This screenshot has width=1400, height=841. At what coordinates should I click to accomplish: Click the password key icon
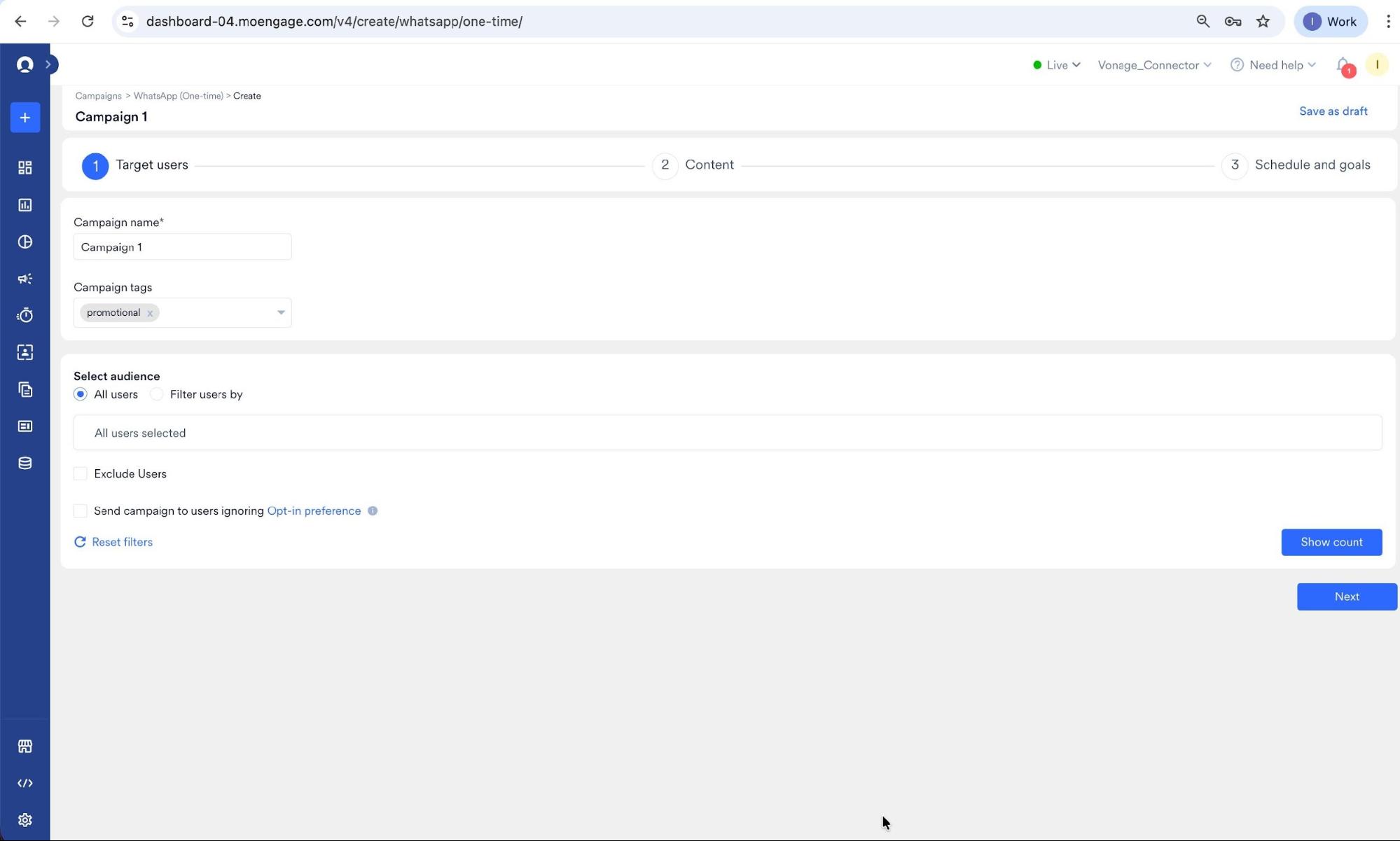1233,21
